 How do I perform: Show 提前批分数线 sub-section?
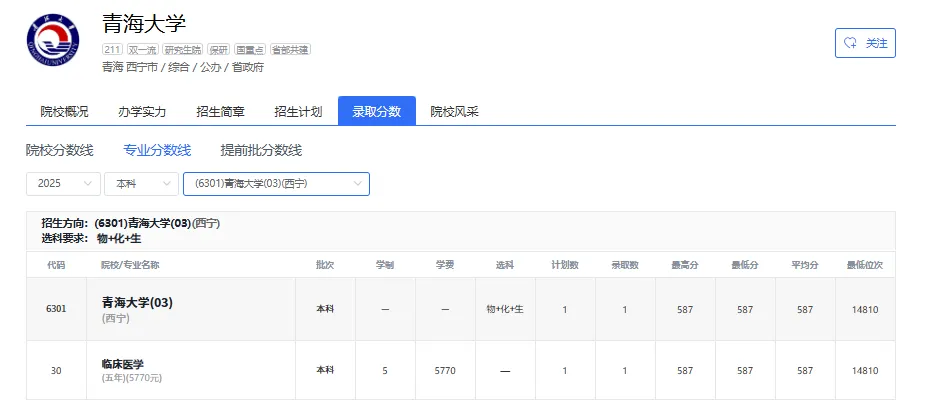(261, 150)
